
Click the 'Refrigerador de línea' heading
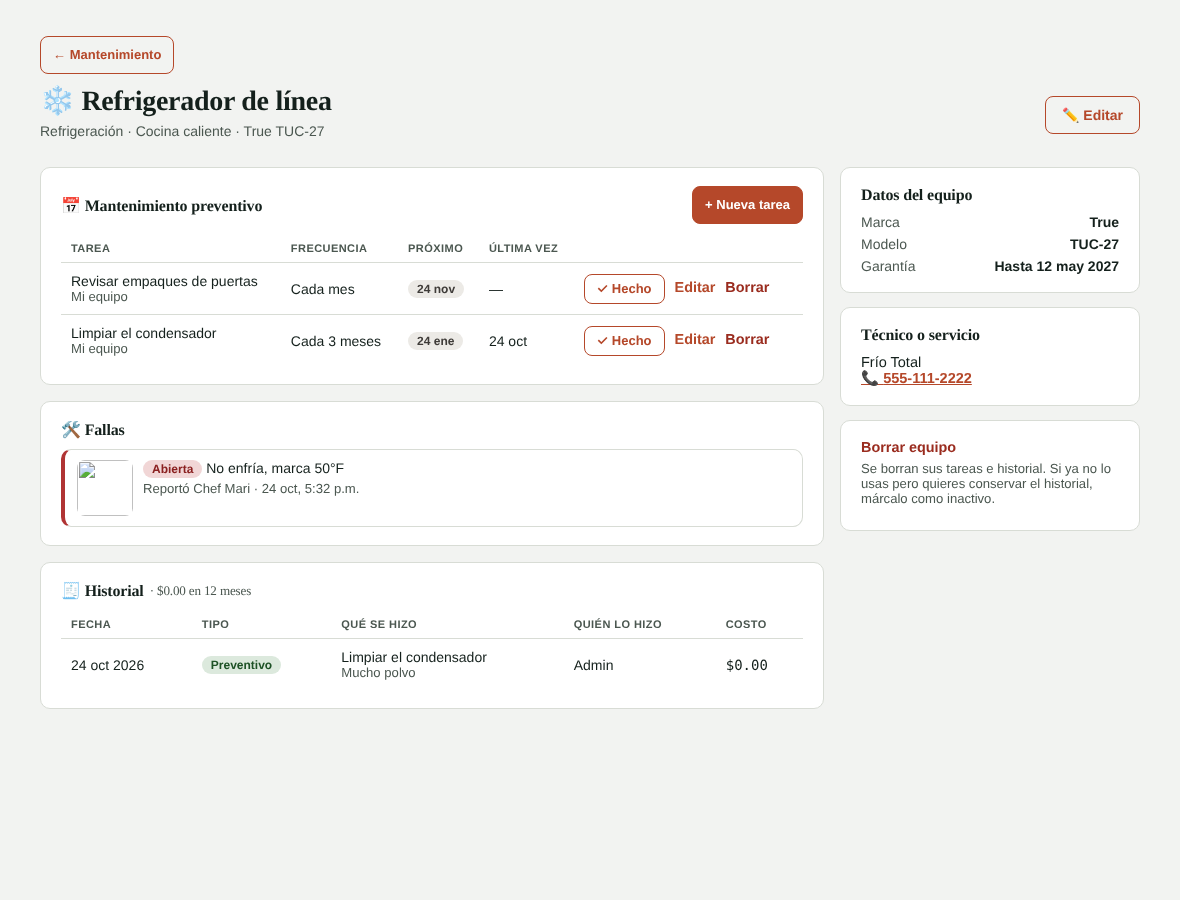206,101
